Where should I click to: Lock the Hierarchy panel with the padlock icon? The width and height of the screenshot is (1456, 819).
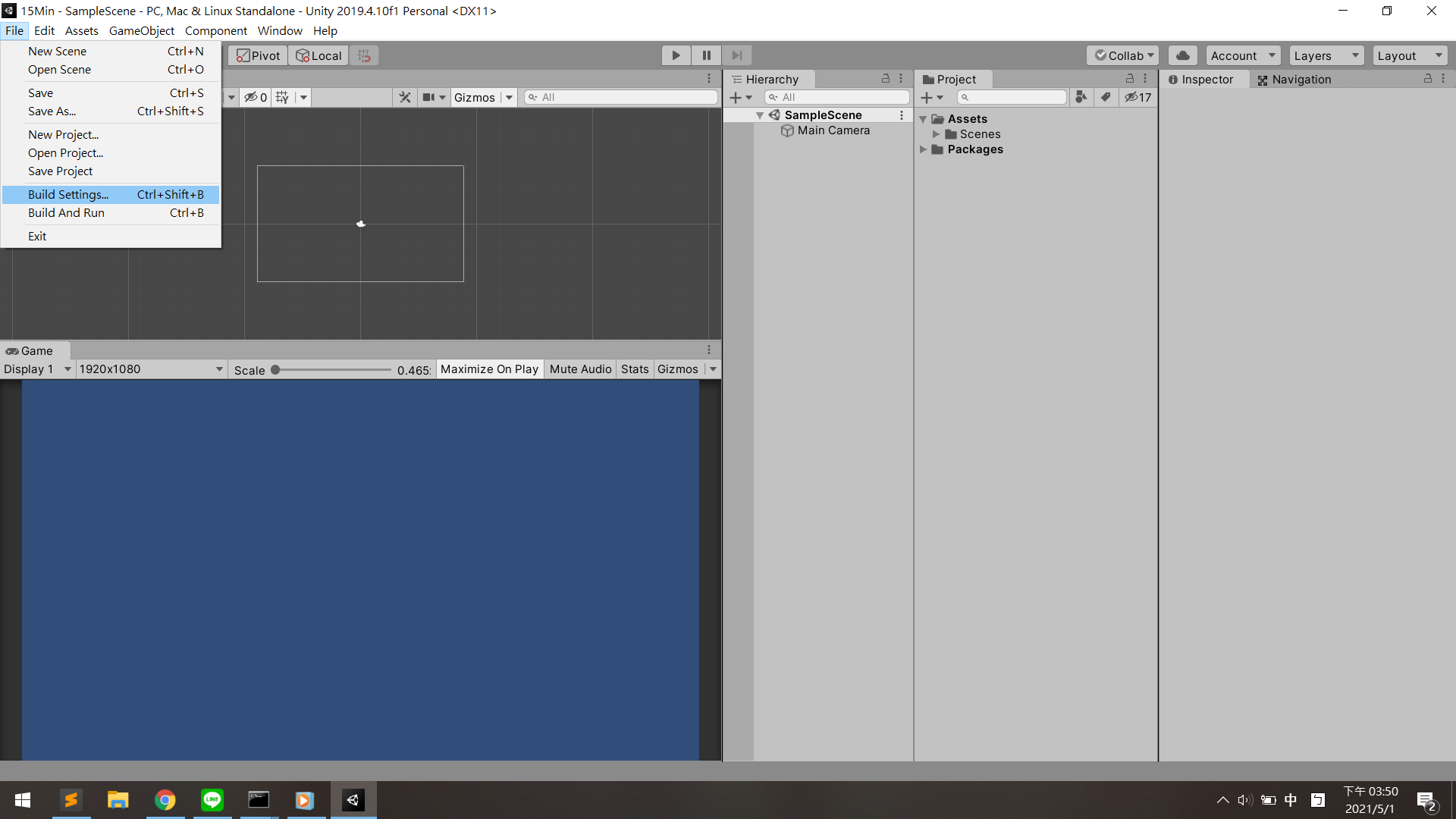click(x=885, y=79)
